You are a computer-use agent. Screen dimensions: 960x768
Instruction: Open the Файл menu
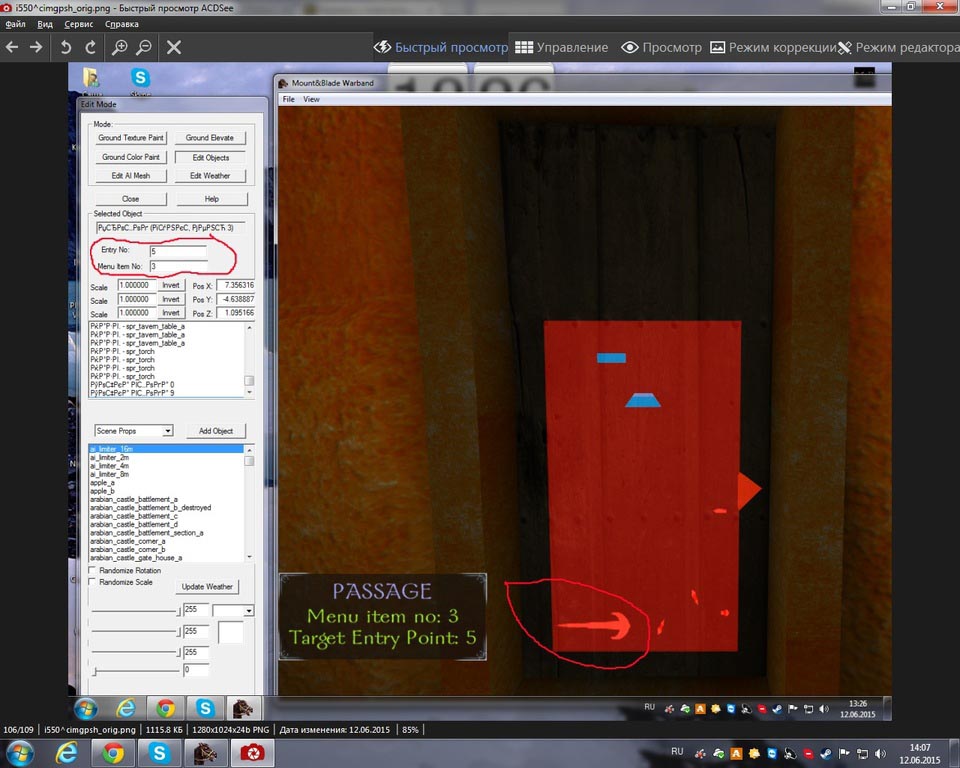[15, 23]
